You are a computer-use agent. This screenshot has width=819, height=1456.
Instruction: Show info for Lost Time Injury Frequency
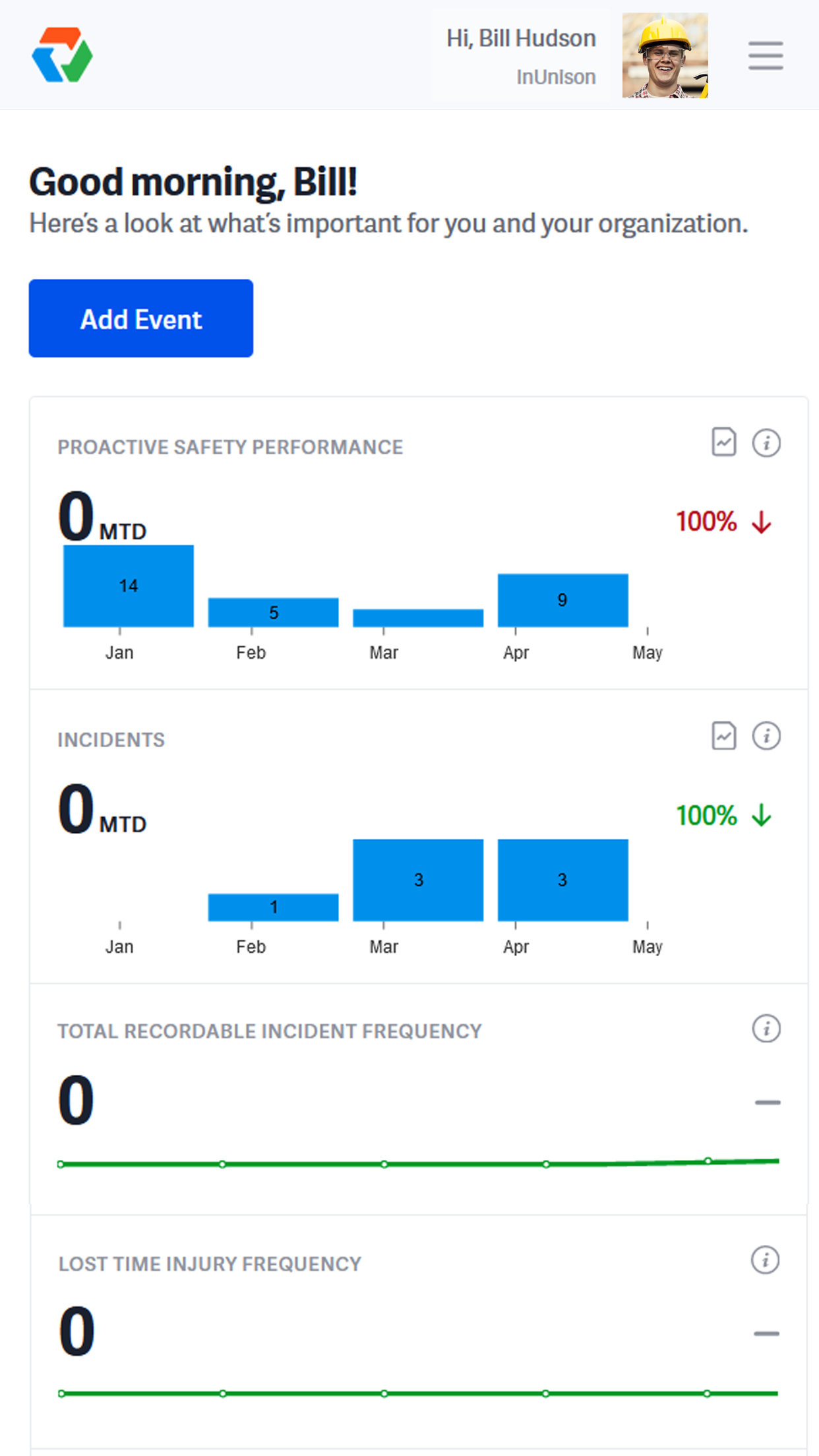765,1260
